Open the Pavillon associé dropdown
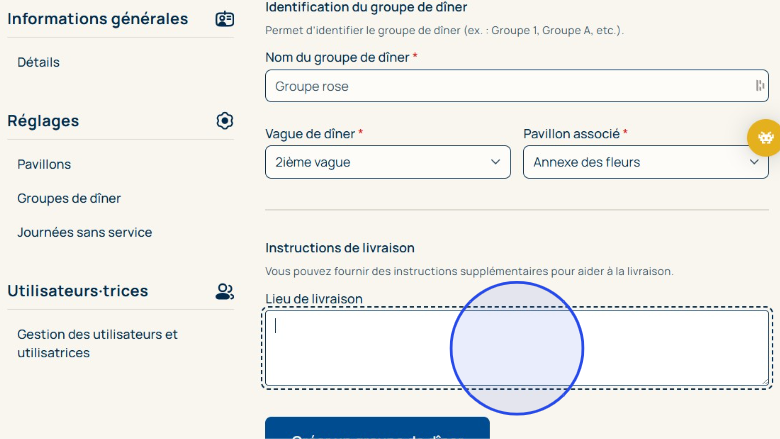The height and width of the screenshot is (439, 780). pos(645,162)
